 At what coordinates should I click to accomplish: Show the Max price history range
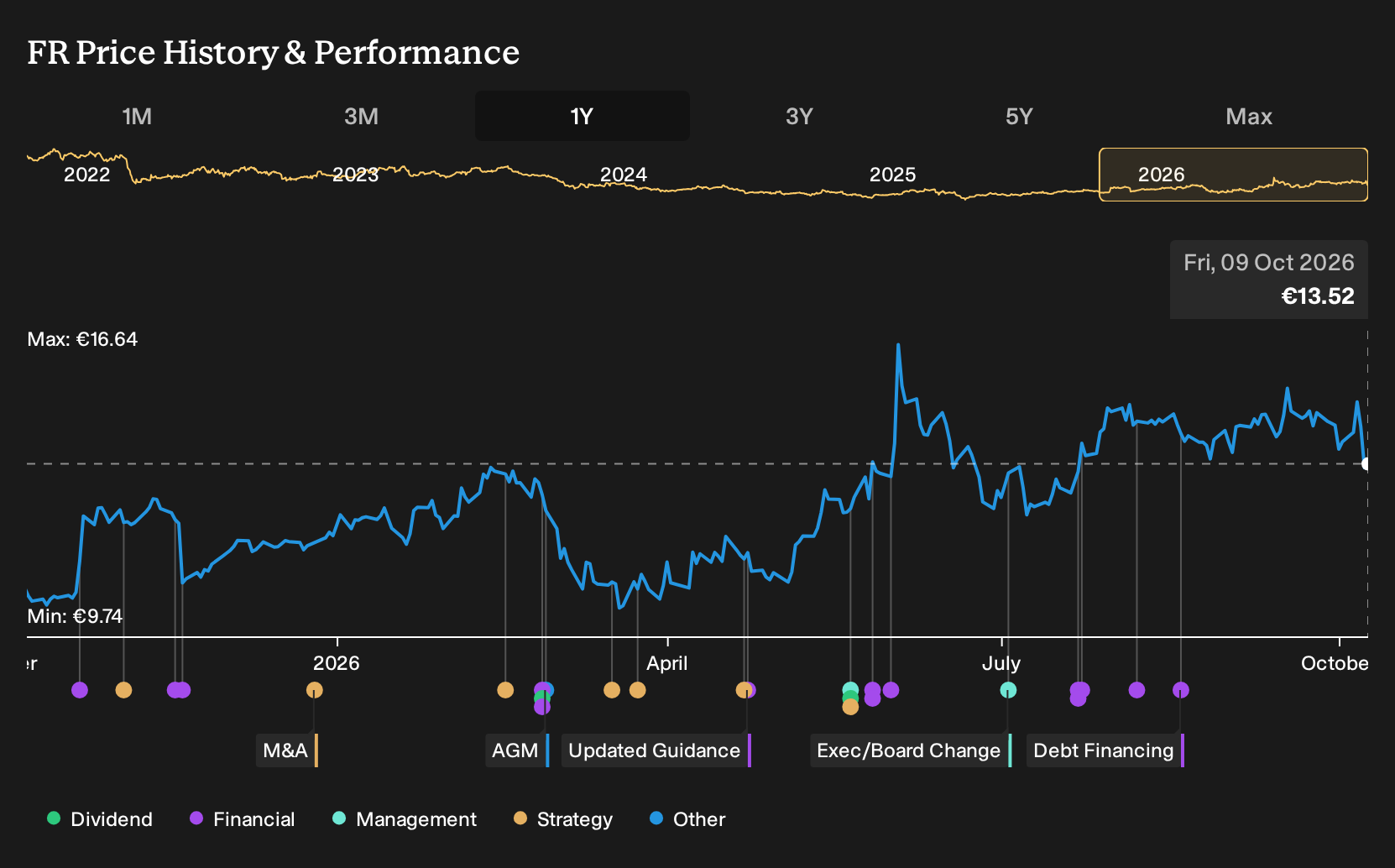click(1249, 116)
